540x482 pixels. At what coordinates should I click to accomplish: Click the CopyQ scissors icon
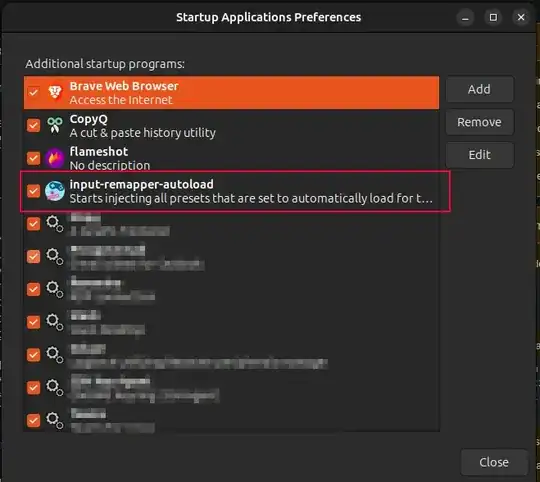pos(55,125)
